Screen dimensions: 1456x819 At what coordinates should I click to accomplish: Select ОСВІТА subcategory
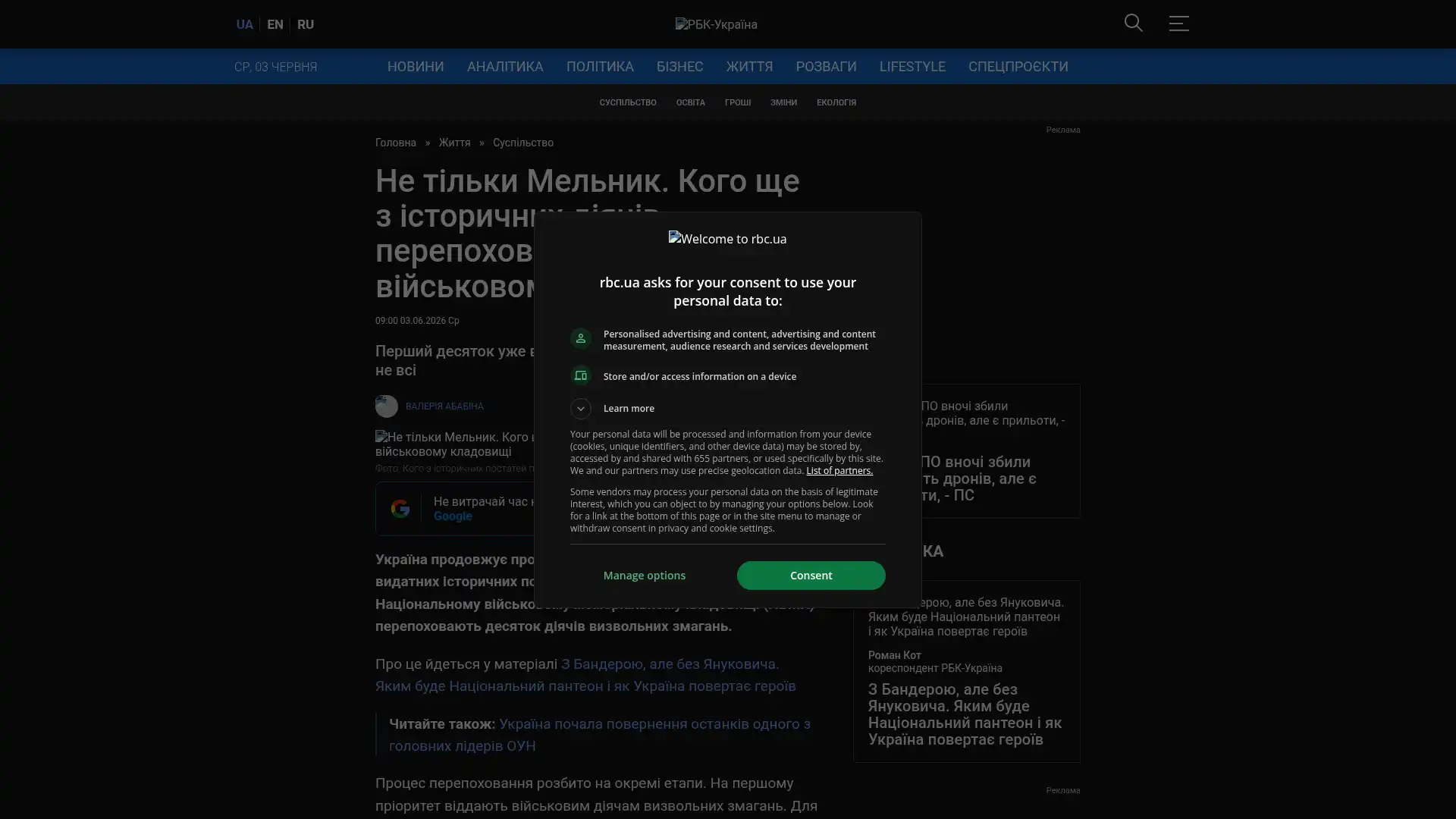pyautogui.click(x=690, y=102)
